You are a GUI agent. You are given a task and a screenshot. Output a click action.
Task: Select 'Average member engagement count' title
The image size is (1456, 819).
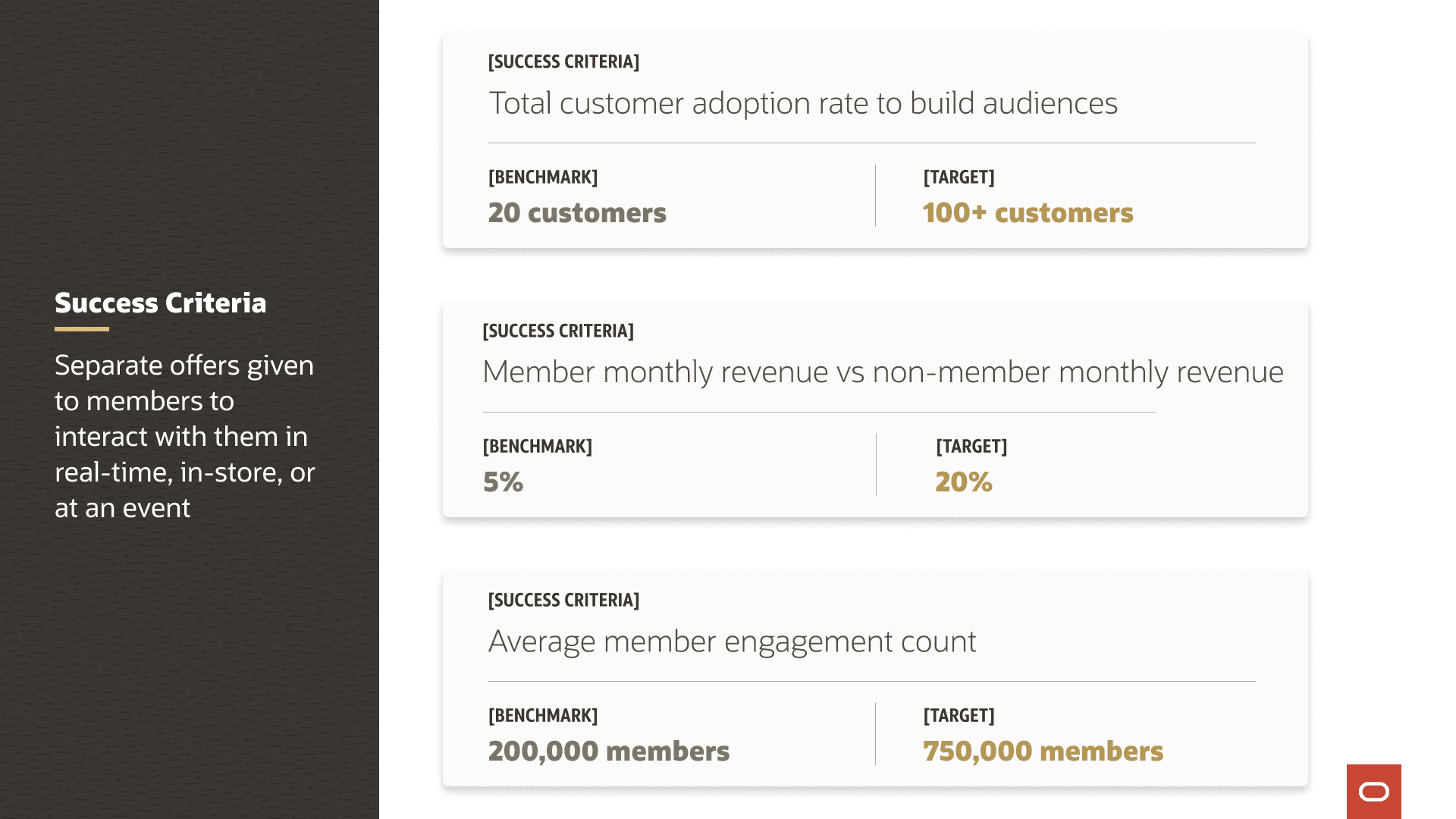pyautogui.click(x=732, y=642)
